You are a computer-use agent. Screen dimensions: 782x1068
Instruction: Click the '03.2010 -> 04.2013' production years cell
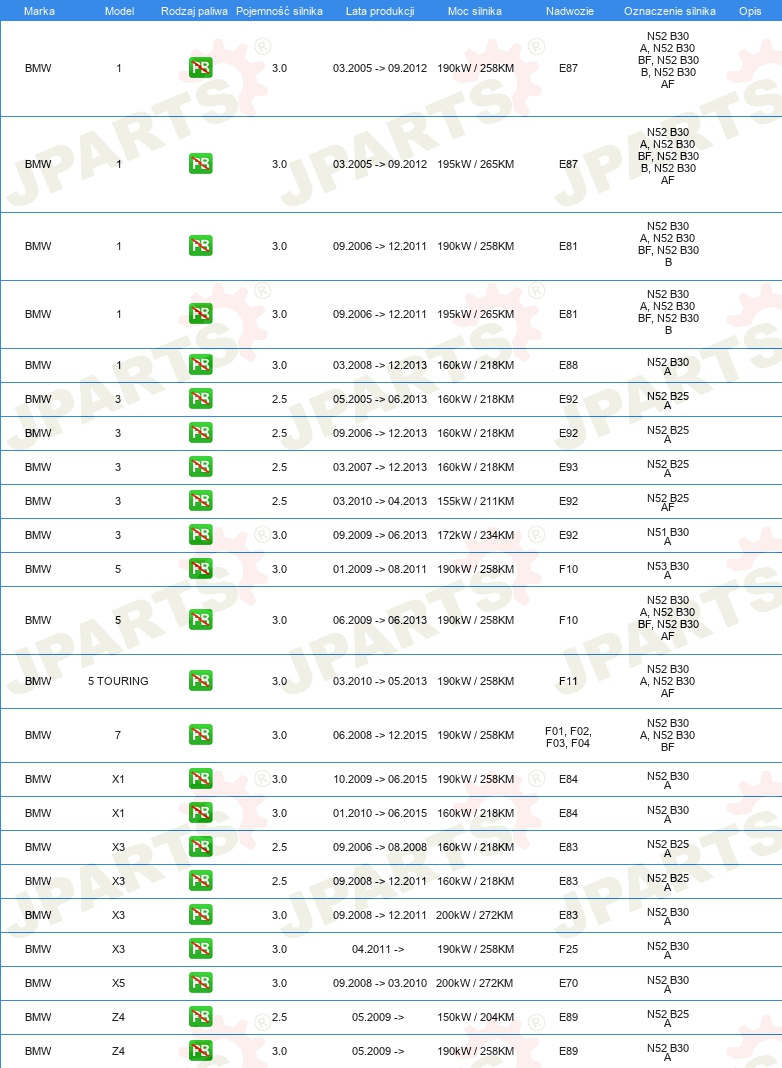380,501
